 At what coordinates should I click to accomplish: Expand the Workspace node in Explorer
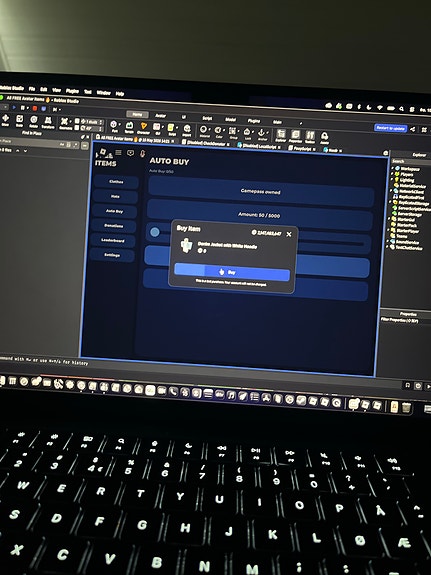pos(392,168)
